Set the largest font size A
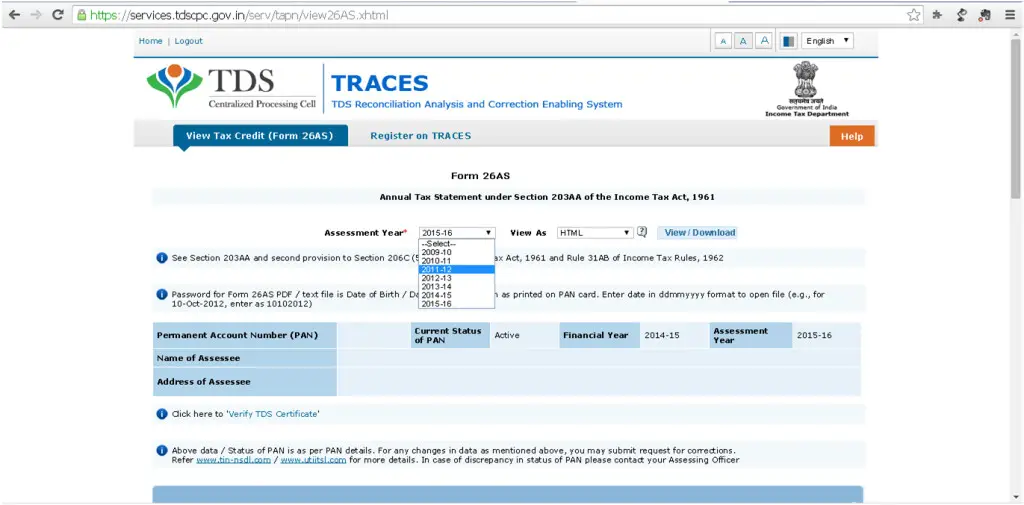Screen dimensions: 1024x505 pos(765,41)
